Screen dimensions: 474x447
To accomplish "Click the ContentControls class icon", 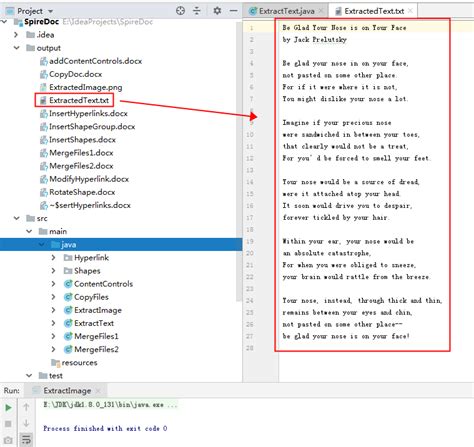I will (68, 284).
